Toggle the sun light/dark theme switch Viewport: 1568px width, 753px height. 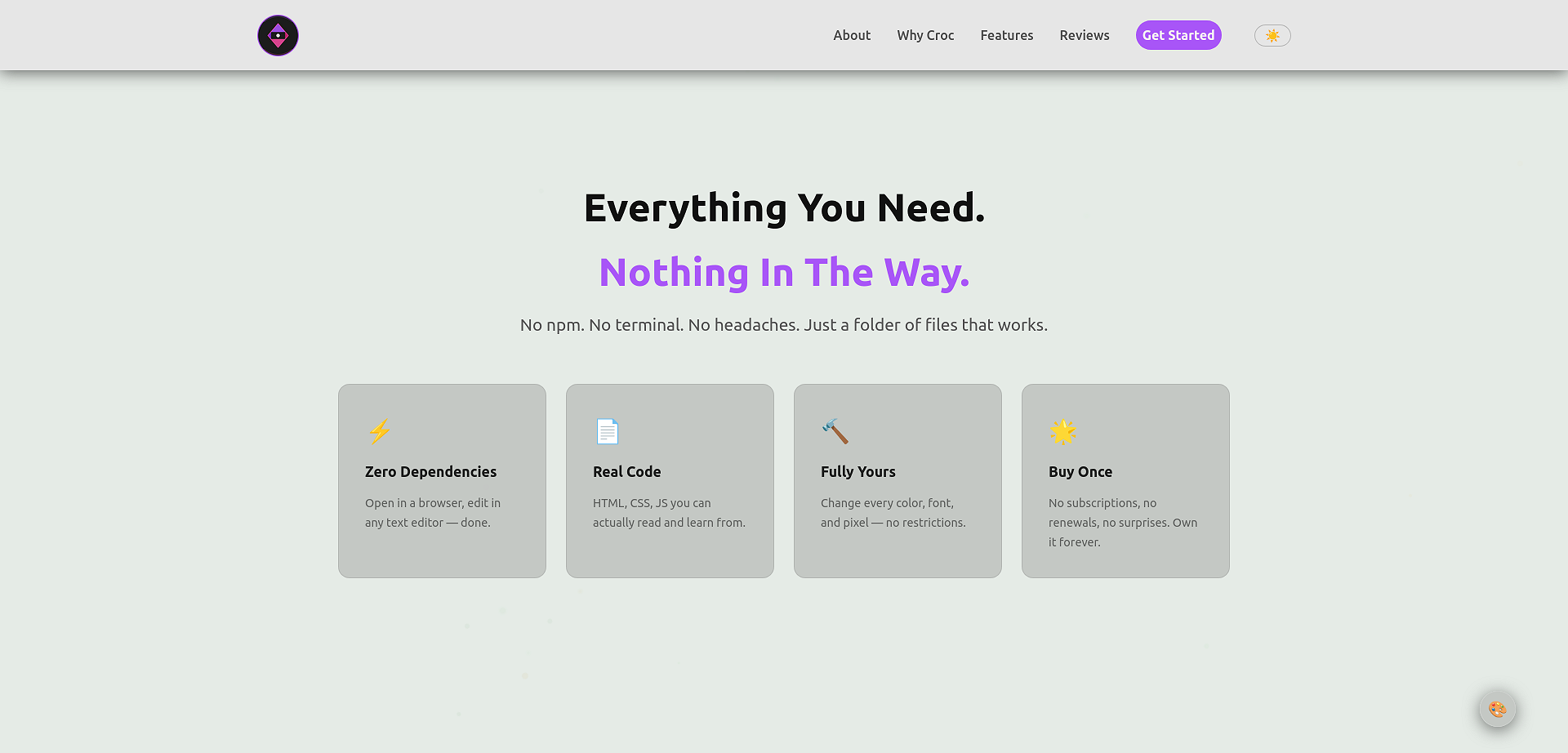click(x=1272, y=35)
